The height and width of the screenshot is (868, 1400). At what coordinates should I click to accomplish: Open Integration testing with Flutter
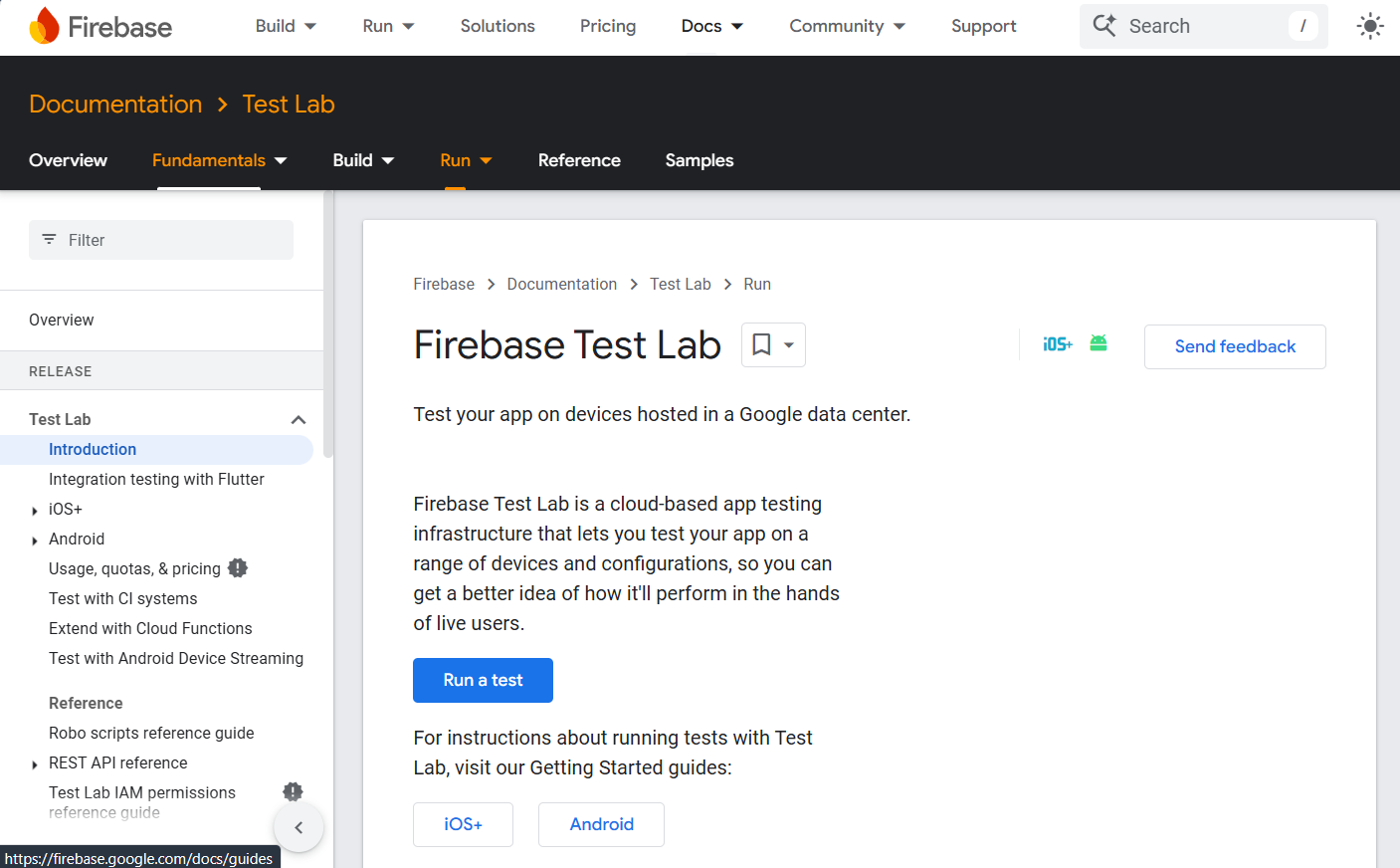156,479
